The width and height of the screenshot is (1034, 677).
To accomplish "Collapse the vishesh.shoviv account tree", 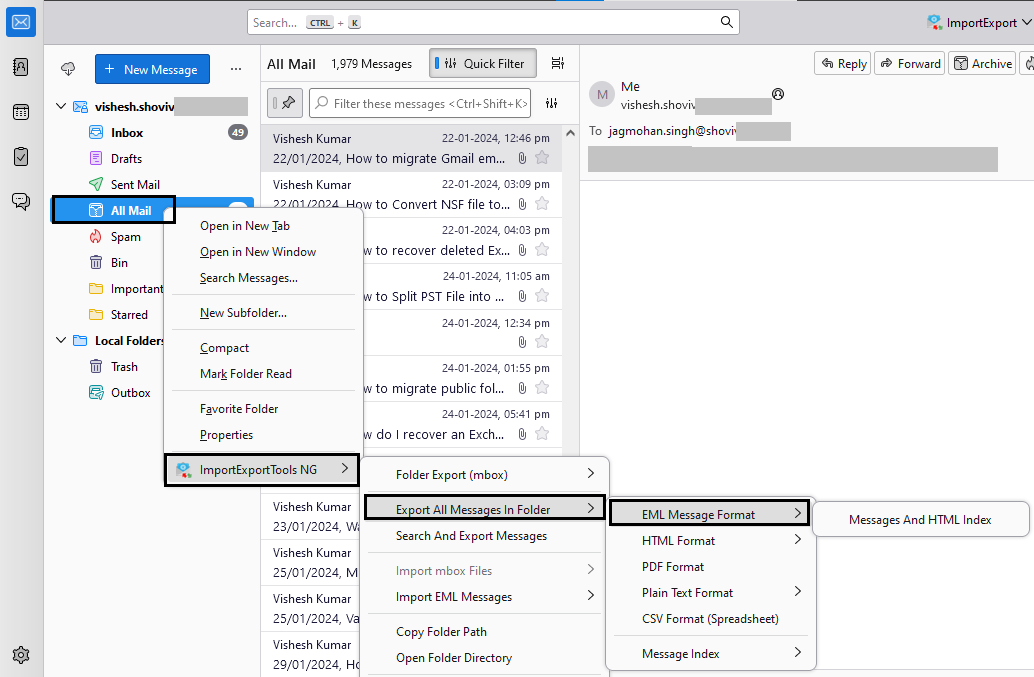I will coord(61,106).
